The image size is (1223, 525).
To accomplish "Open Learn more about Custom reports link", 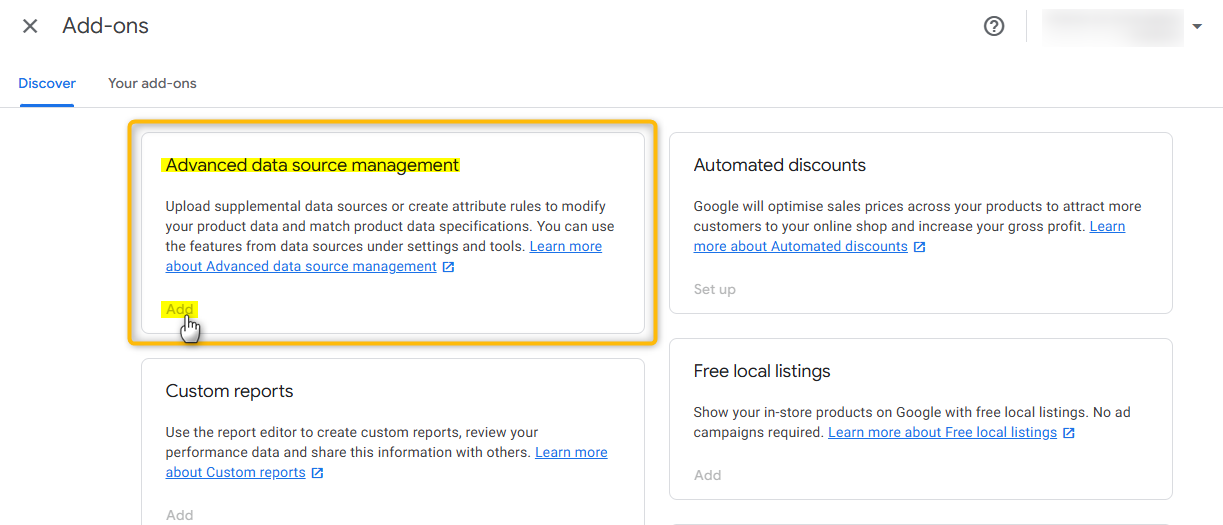I will click(235, 472).
